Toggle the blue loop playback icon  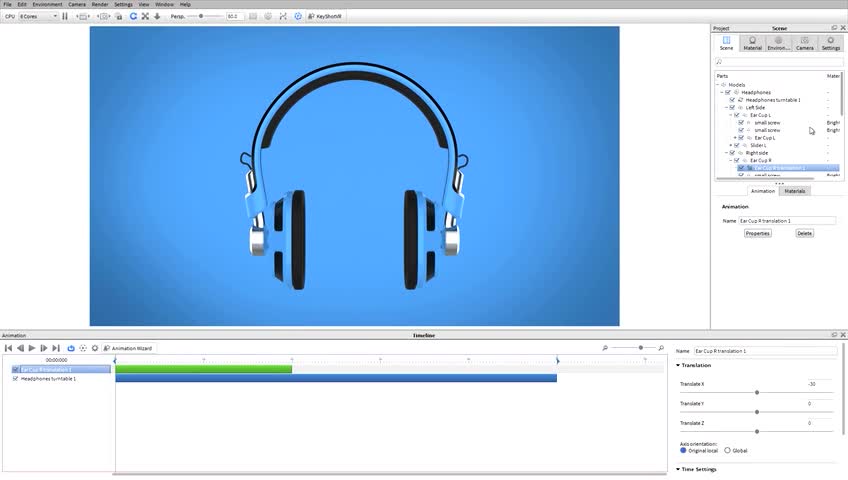coord(71,348)
